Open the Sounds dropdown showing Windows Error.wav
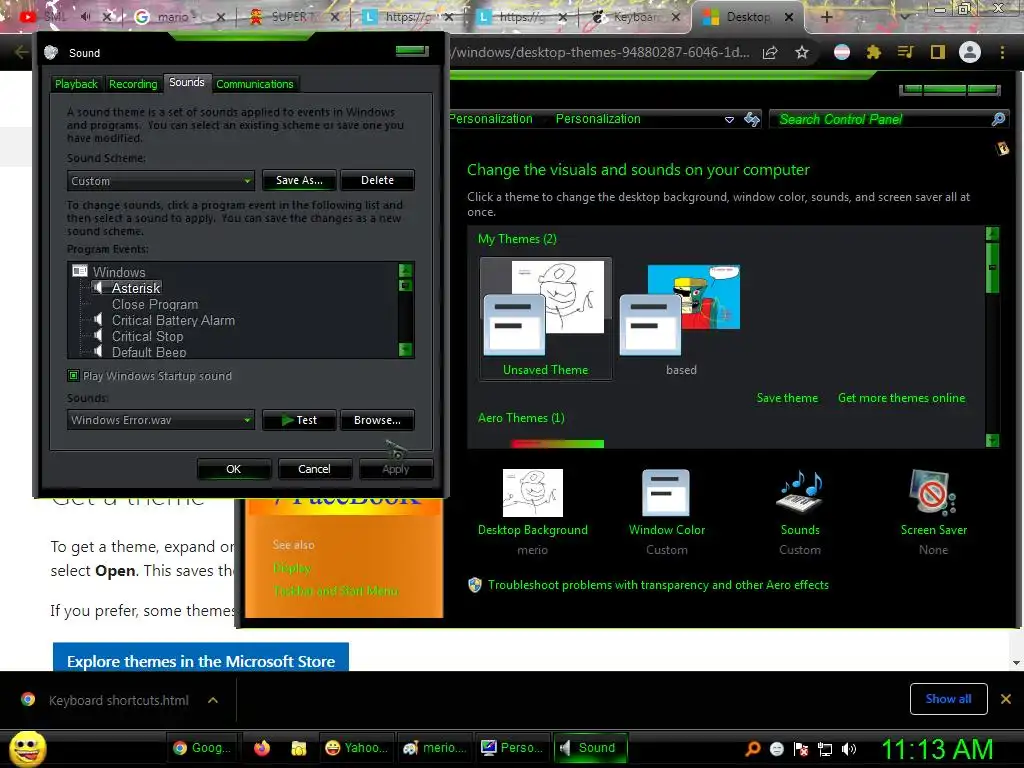 pos(161,420)
